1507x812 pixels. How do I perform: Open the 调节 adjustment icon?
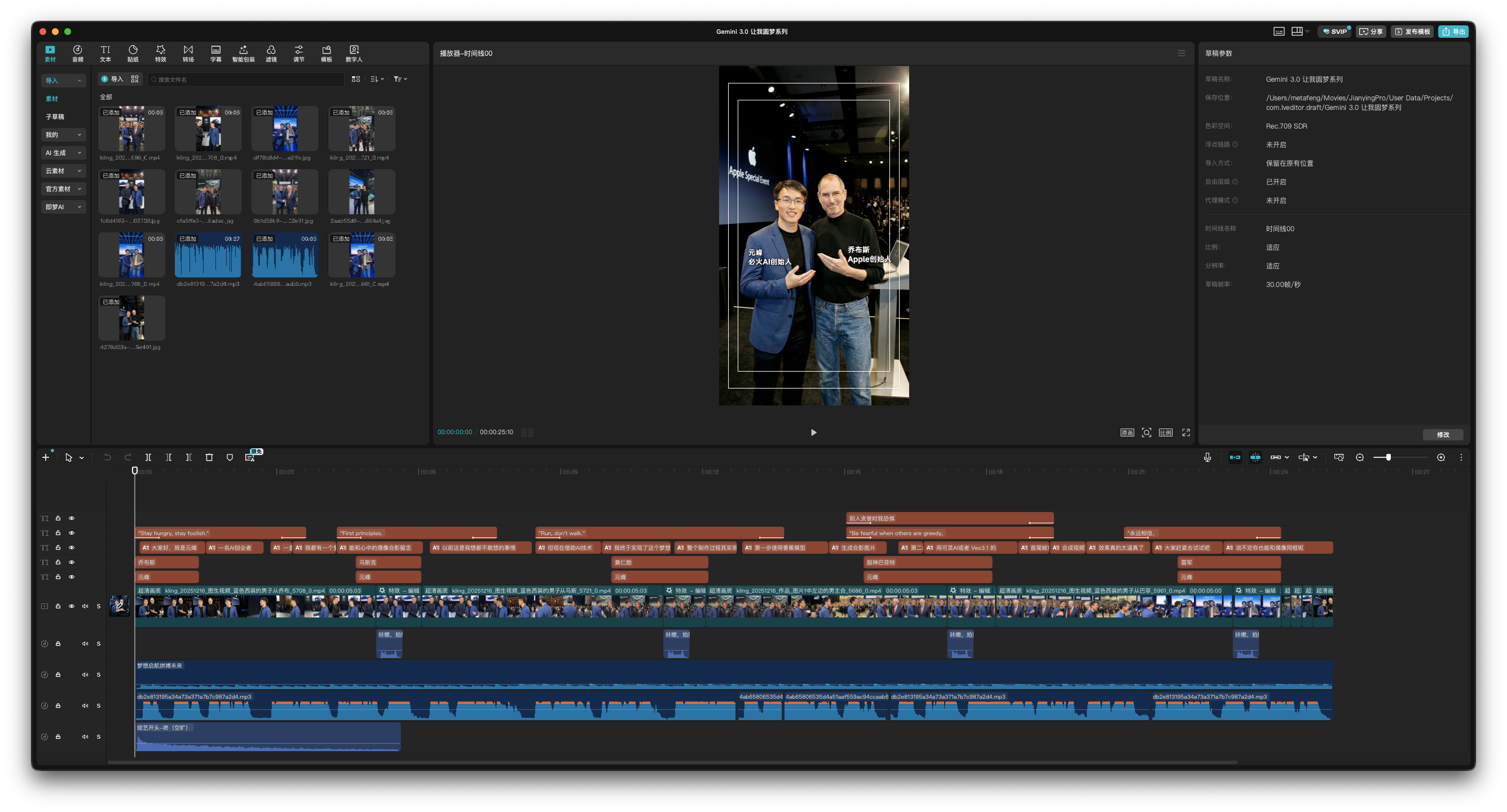tap(298, 53)
